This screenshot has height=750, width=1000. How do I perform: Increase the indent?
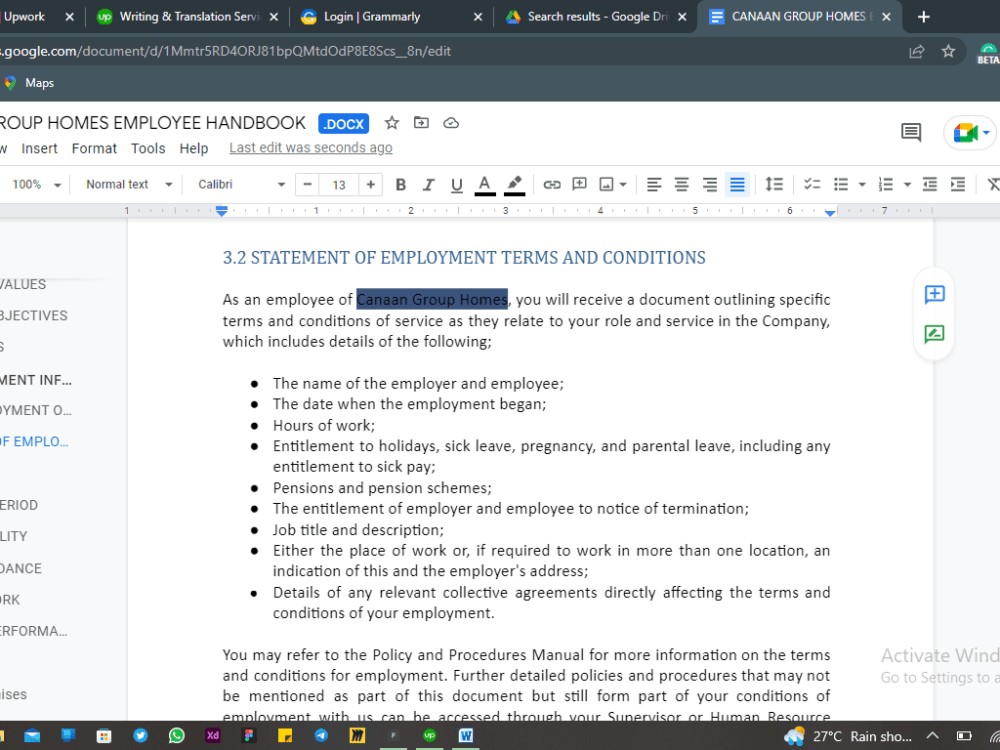click(958, 185)
